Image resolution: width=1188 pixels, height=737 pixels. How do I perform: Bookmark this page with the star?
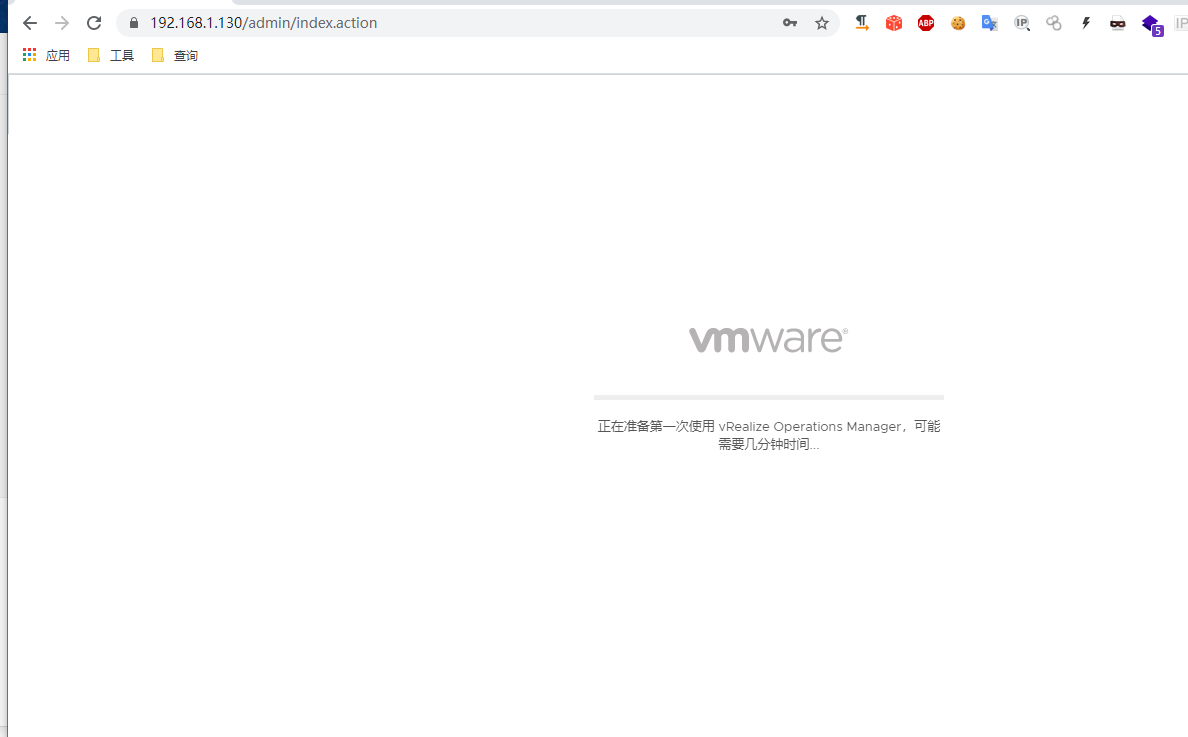tap(822, 23)
